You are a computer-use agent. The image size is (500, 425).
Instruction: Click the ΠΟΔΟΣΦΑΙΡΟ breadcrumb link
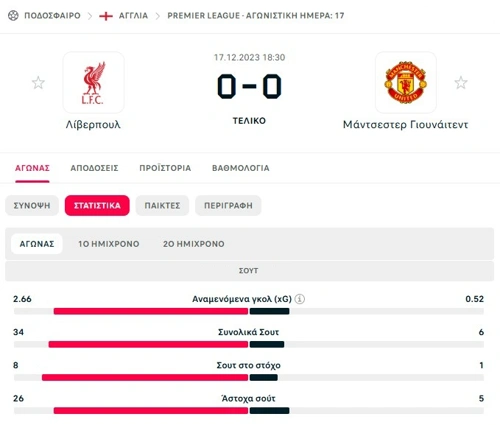coord(52,16)
